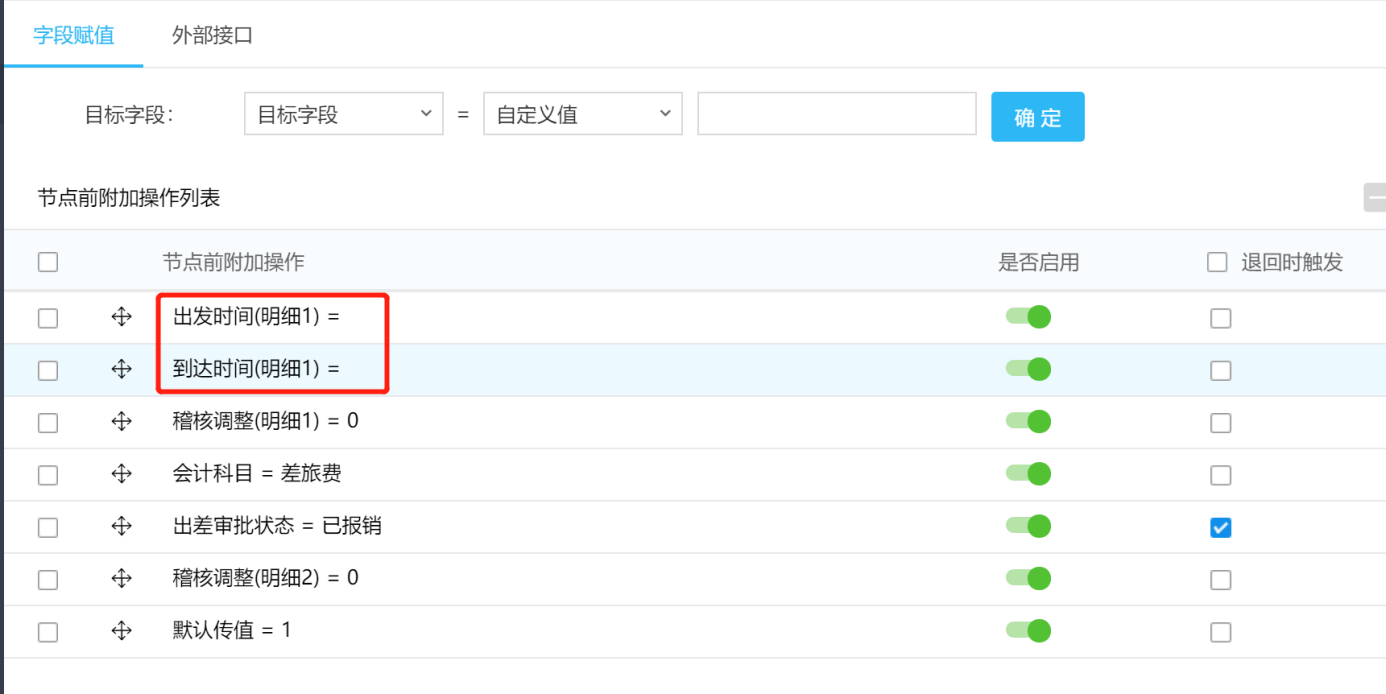The image size is (1386, 694).
Task: Click move icon beside 会计科目 = 差旅费
Action: click(x=121, y=474)
